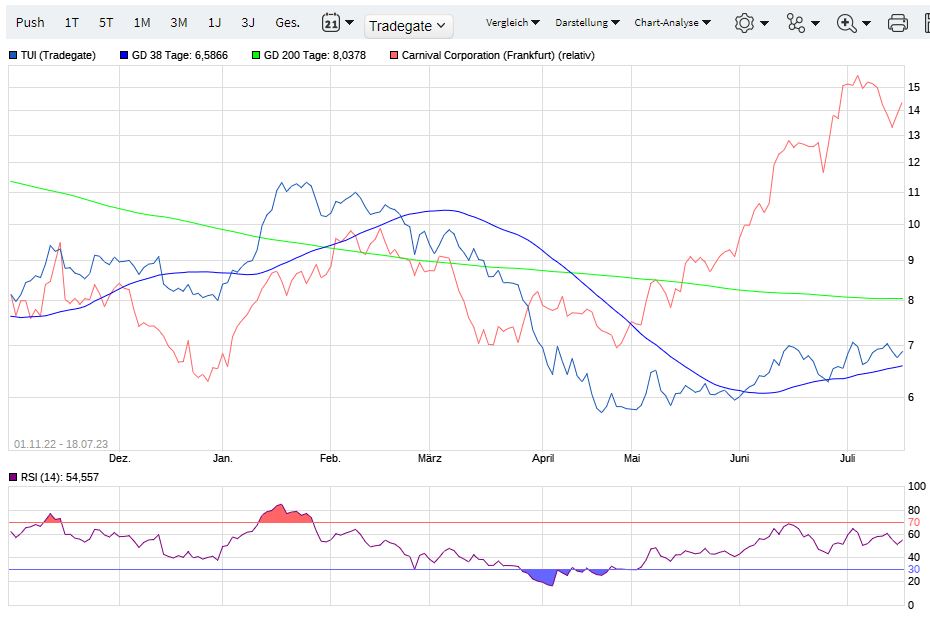Expand the settings gear dropdown arrow
Viewport: 930px width, 622px height.
click(765, 23)
